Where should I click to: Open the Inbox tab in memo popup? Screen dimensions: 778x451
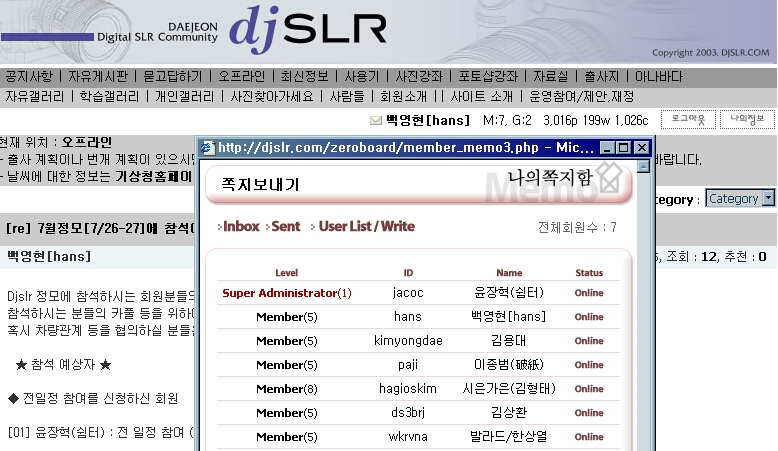[x=240, y=227]
